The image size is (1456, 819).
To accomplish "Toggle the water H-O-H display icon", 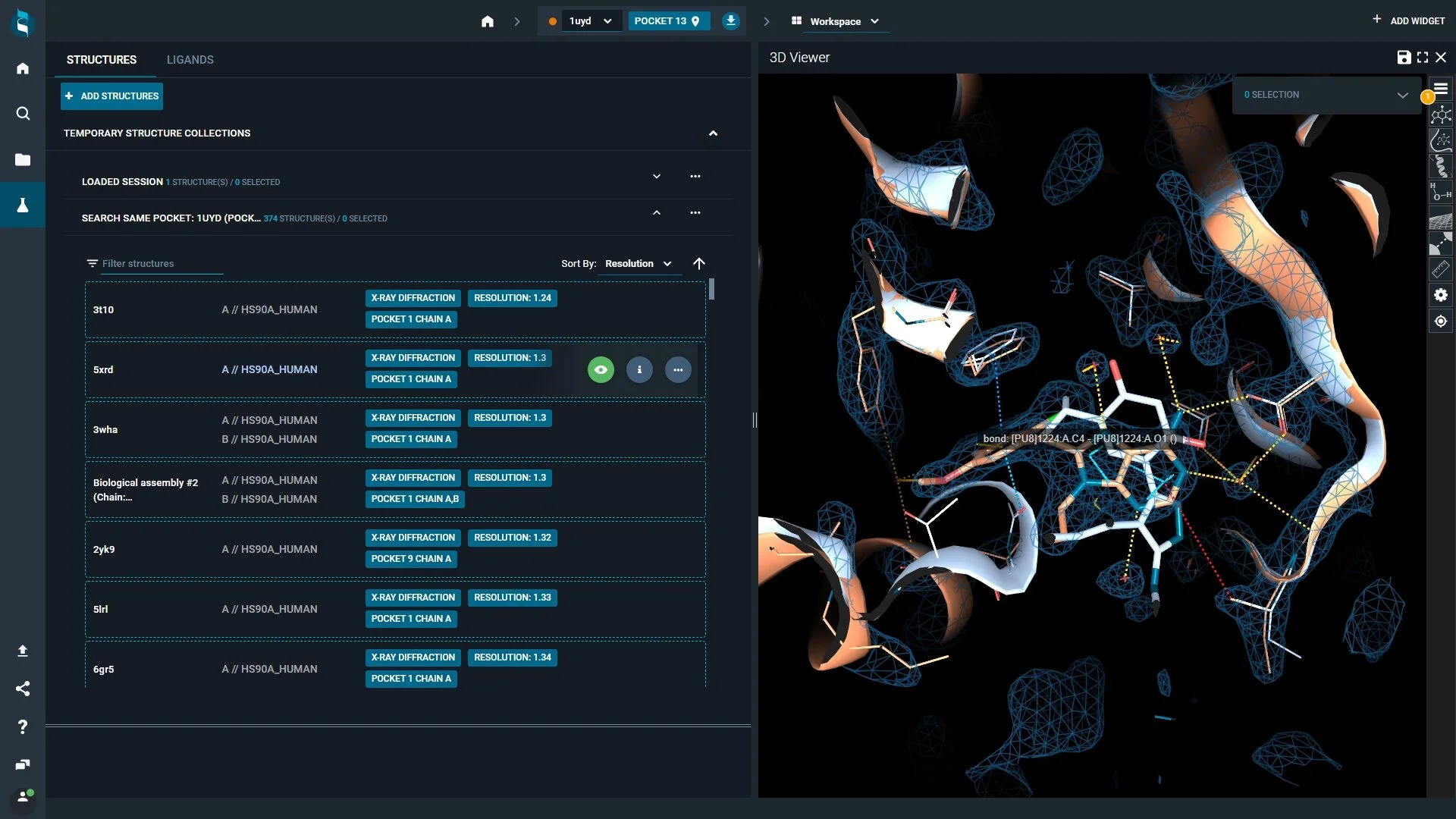I will (1440, 192).
